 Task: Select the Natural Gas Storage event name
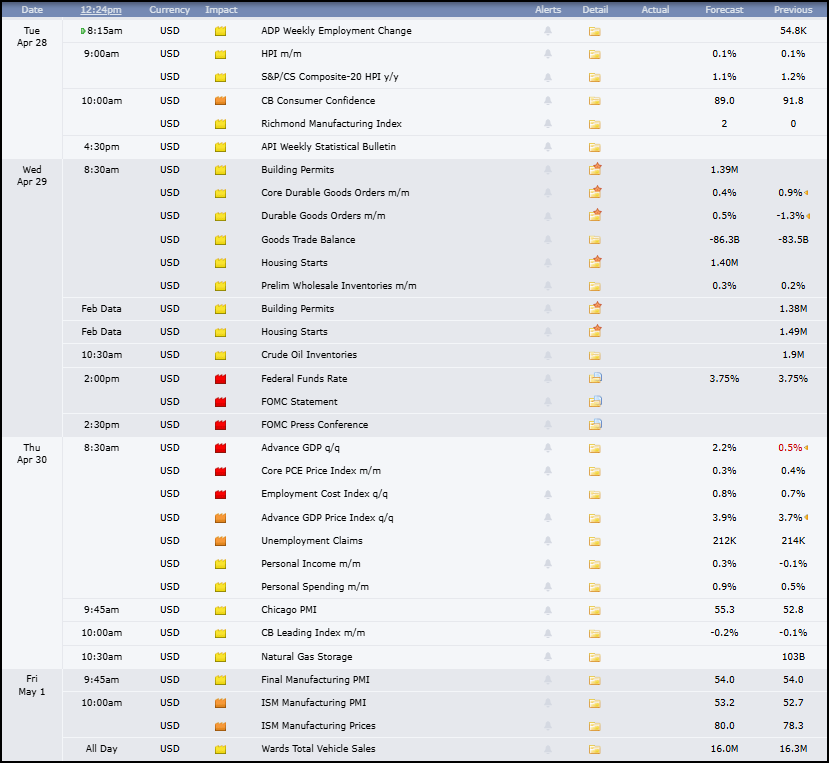pyautogui.click(x=307, y=657)
